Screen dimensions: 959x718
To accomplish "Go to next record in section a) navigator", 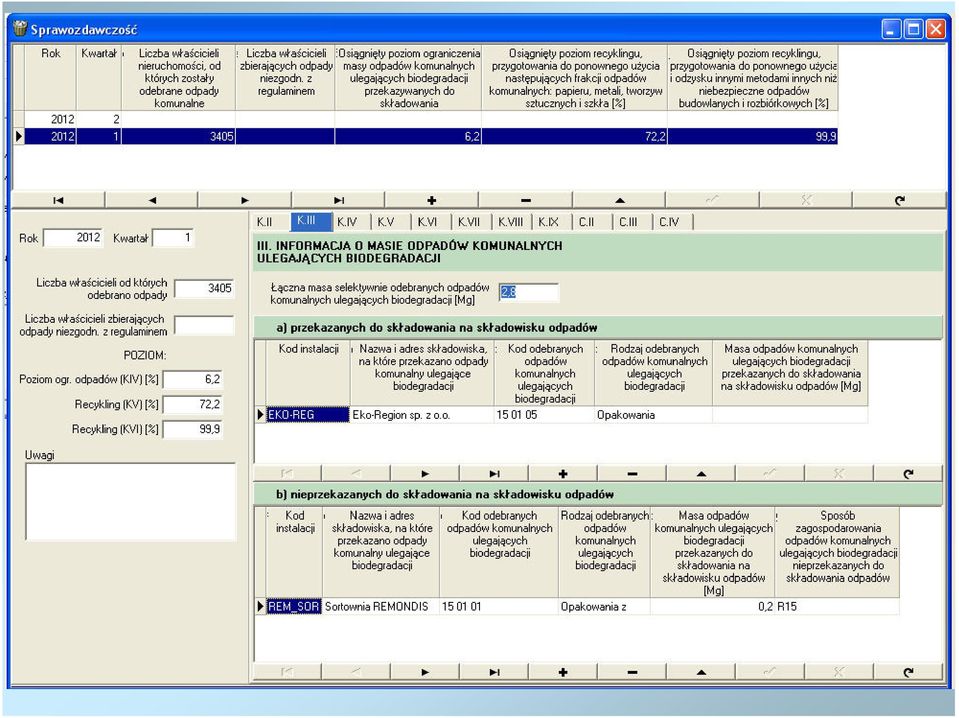I will point(425,473).
